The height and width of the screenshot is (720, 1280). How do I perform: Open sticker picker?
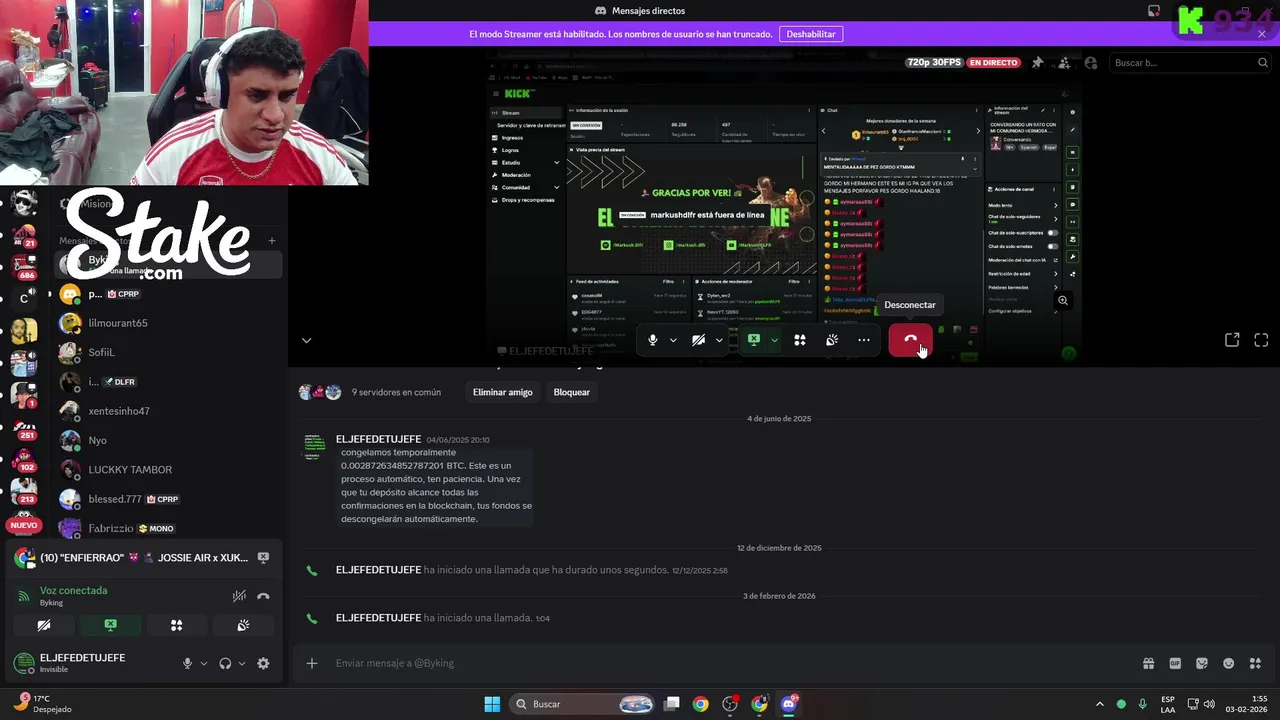(x=1202, y=663)
